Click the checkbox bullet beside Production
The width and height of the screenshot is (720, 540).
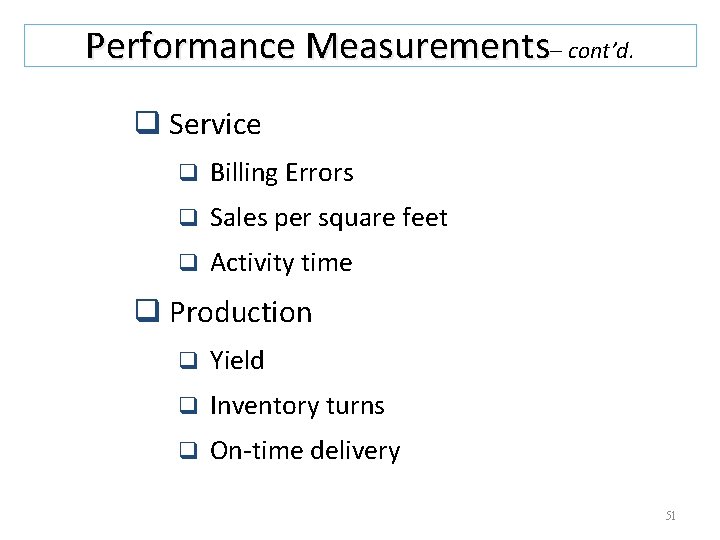[x=147, y=310]
